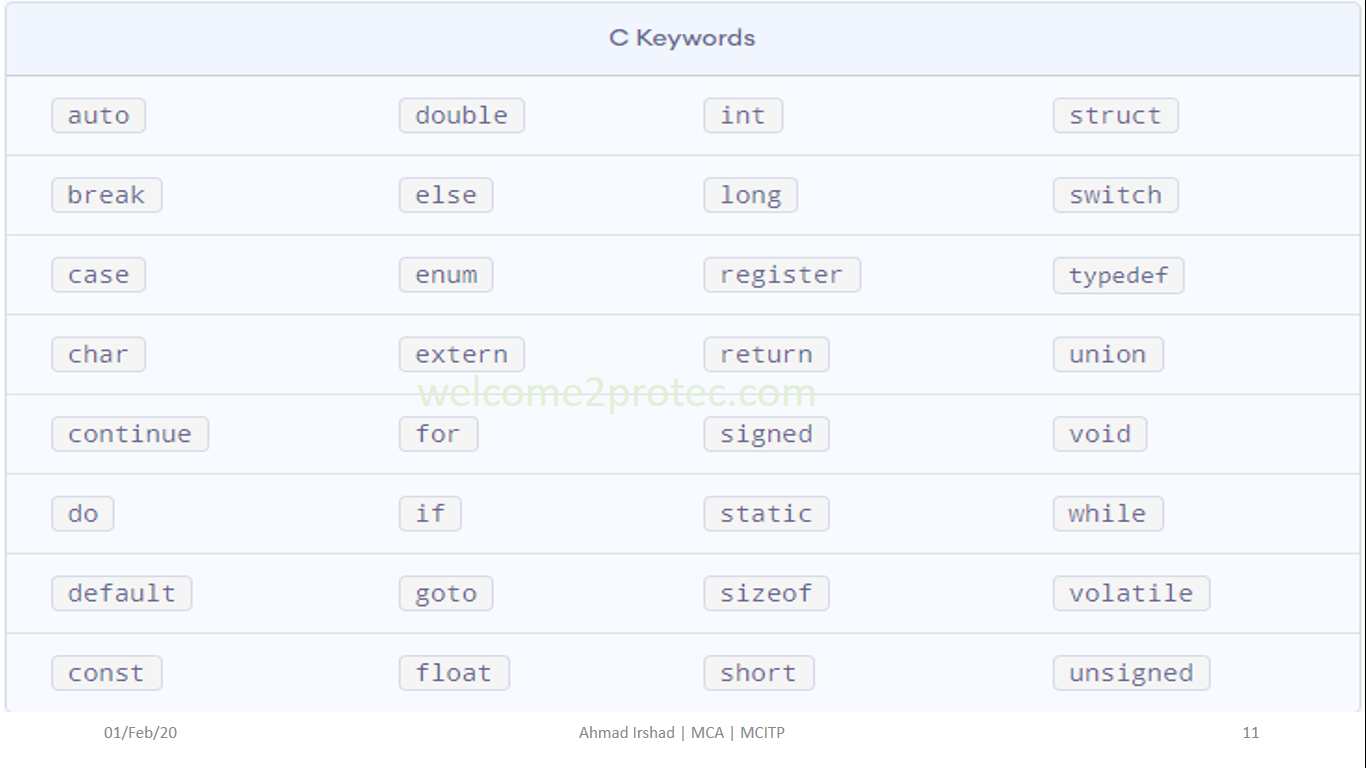Click the 'sizeof' keyword label
The height and width of the screenshot is (768, 1366).
766,593
